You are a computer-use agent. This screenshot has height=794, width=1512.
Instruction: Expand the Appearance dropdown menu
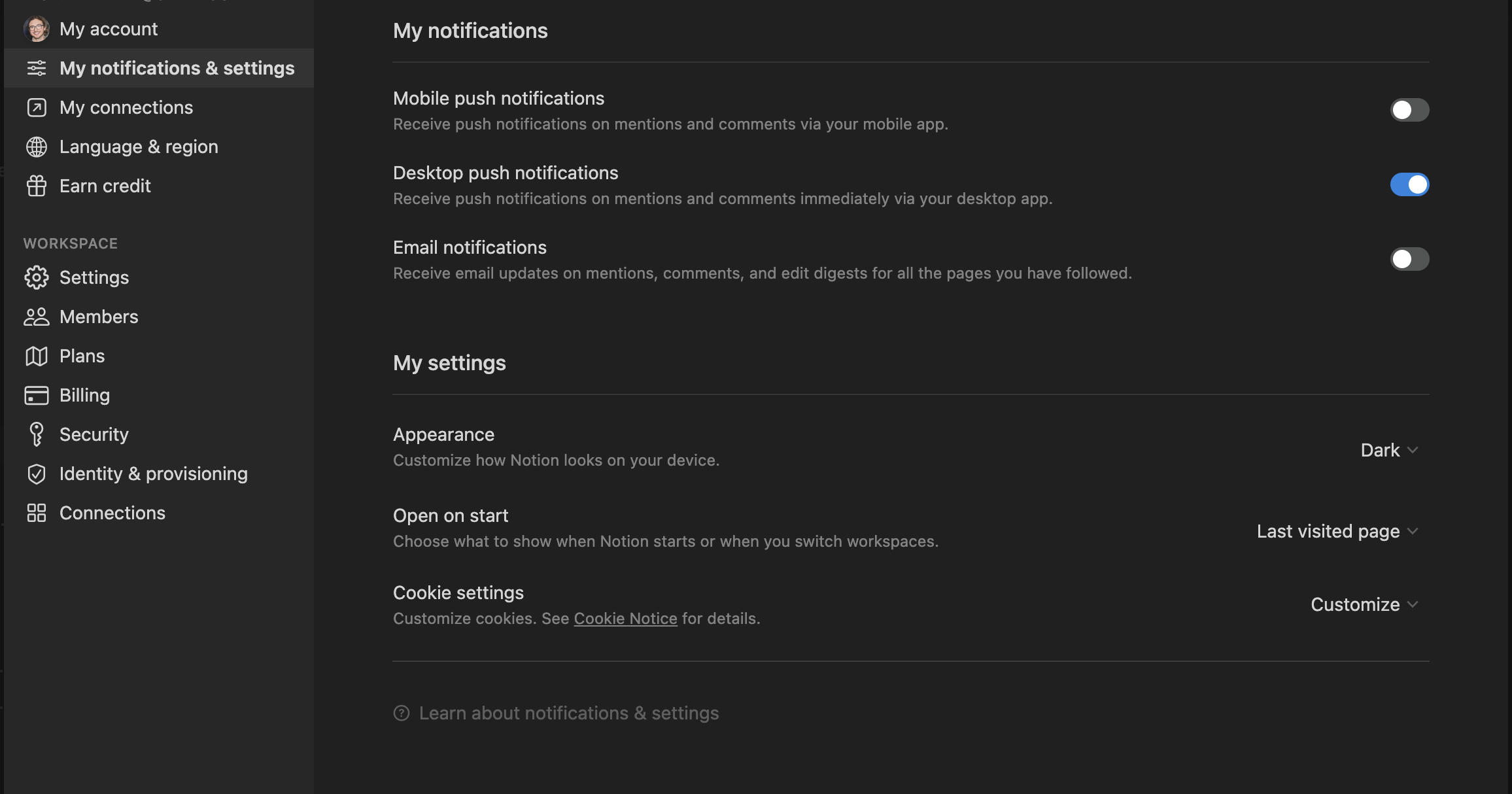pyautogui.click(x=1389, y=450)
